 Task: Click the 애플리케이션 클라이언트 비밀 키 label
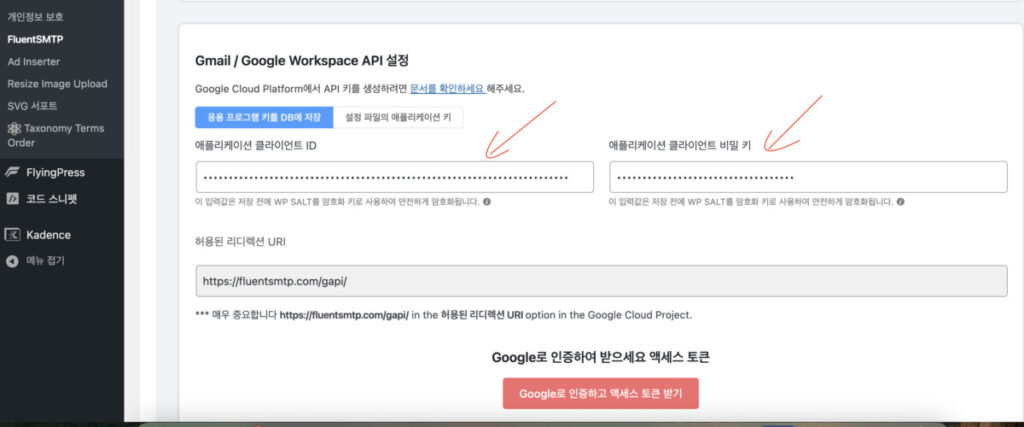pos(680,146)
